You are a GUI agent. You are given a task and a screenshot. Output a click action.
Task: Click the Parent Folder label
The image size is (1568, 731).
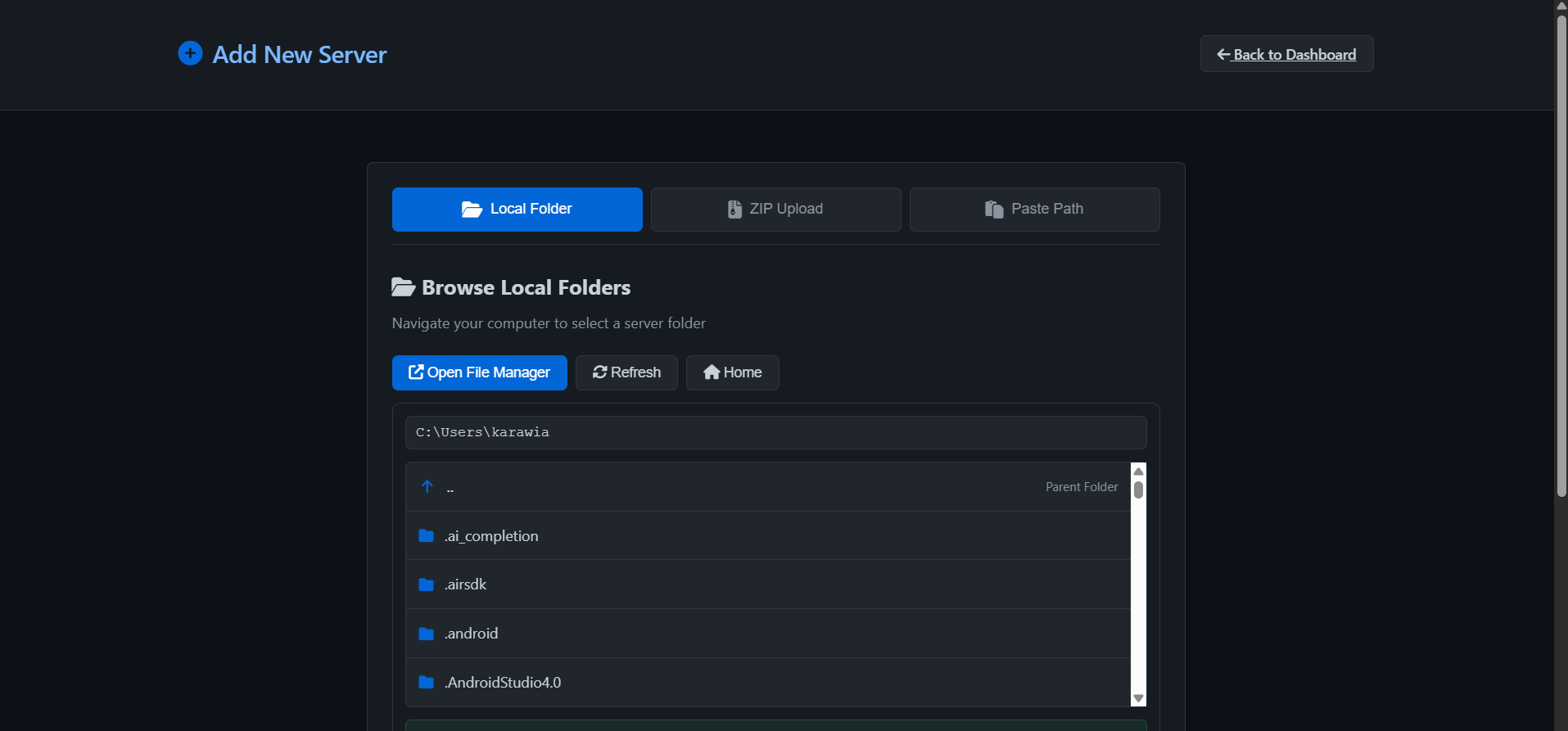[x=1082, y=487]
